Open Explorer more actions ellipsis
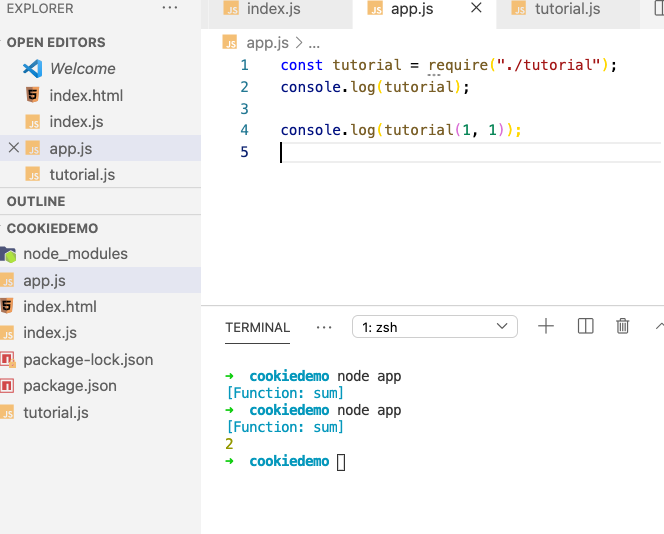 pyautogui.click(x=170, y=8)
